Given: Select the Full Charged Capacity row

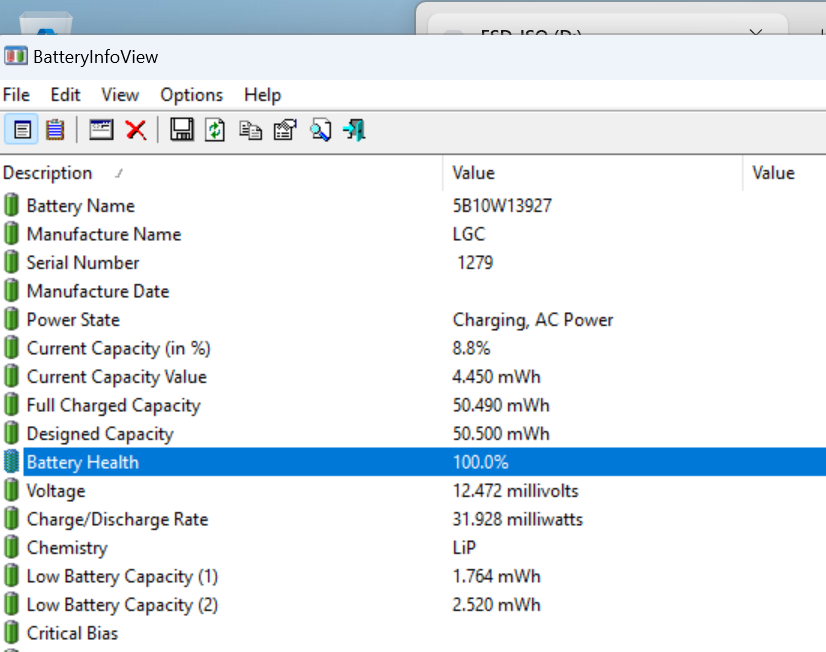Looking at the screenshot, I should (413, 405).
